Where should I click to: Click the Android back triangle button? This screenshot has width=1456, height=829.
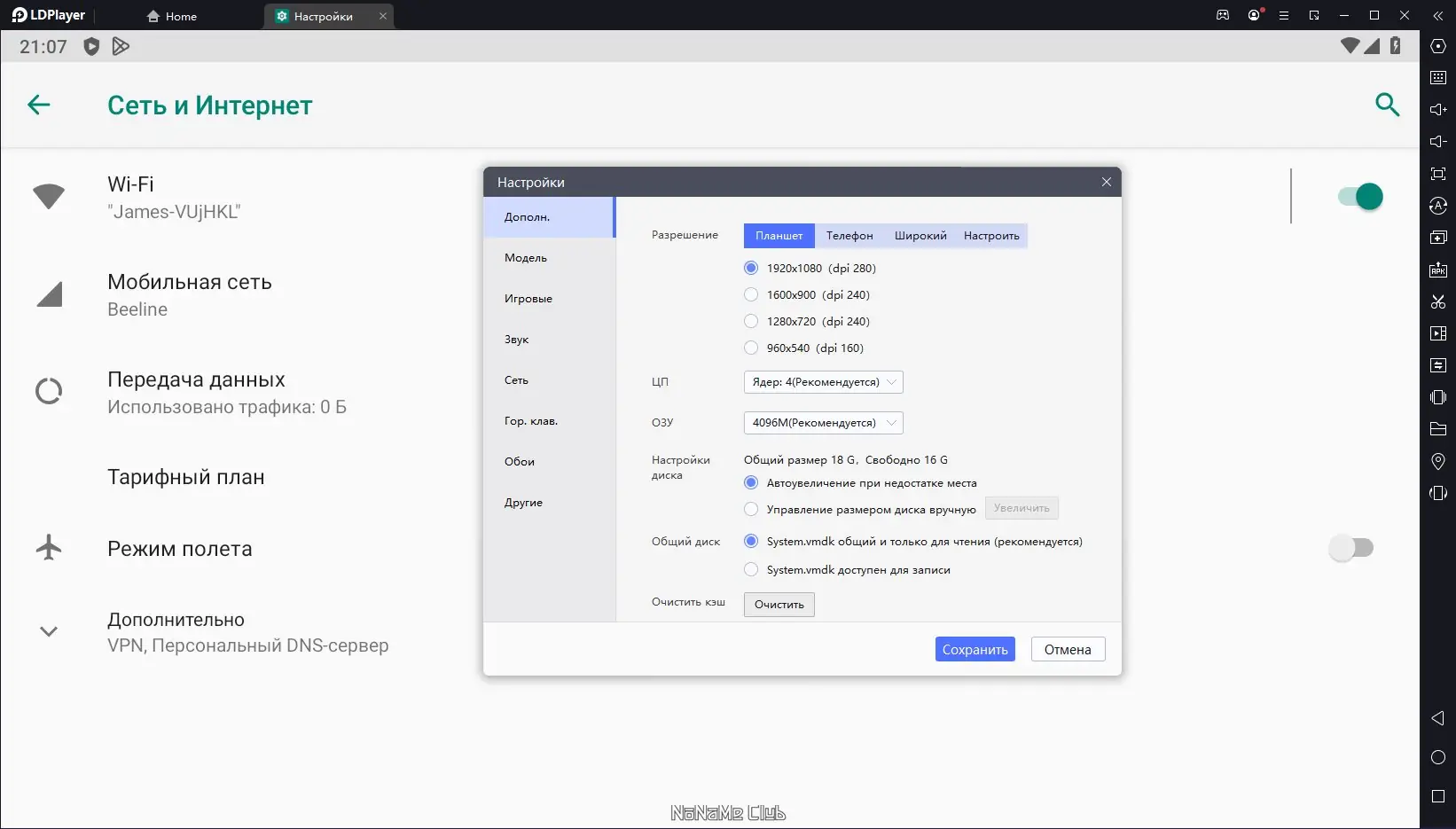point(1438,718)
